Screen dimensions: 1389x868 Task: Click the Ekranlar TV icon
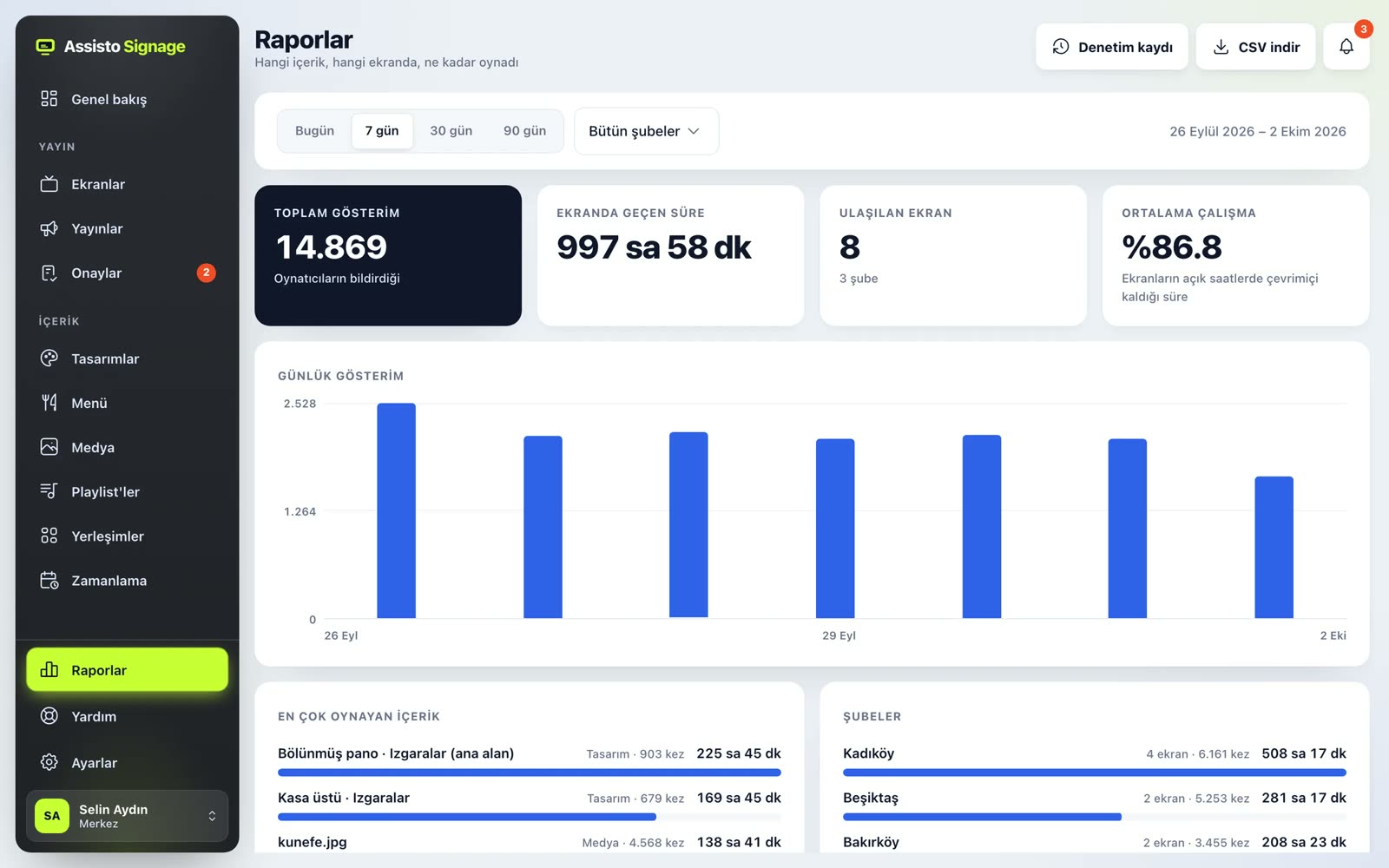pos(49,184)
